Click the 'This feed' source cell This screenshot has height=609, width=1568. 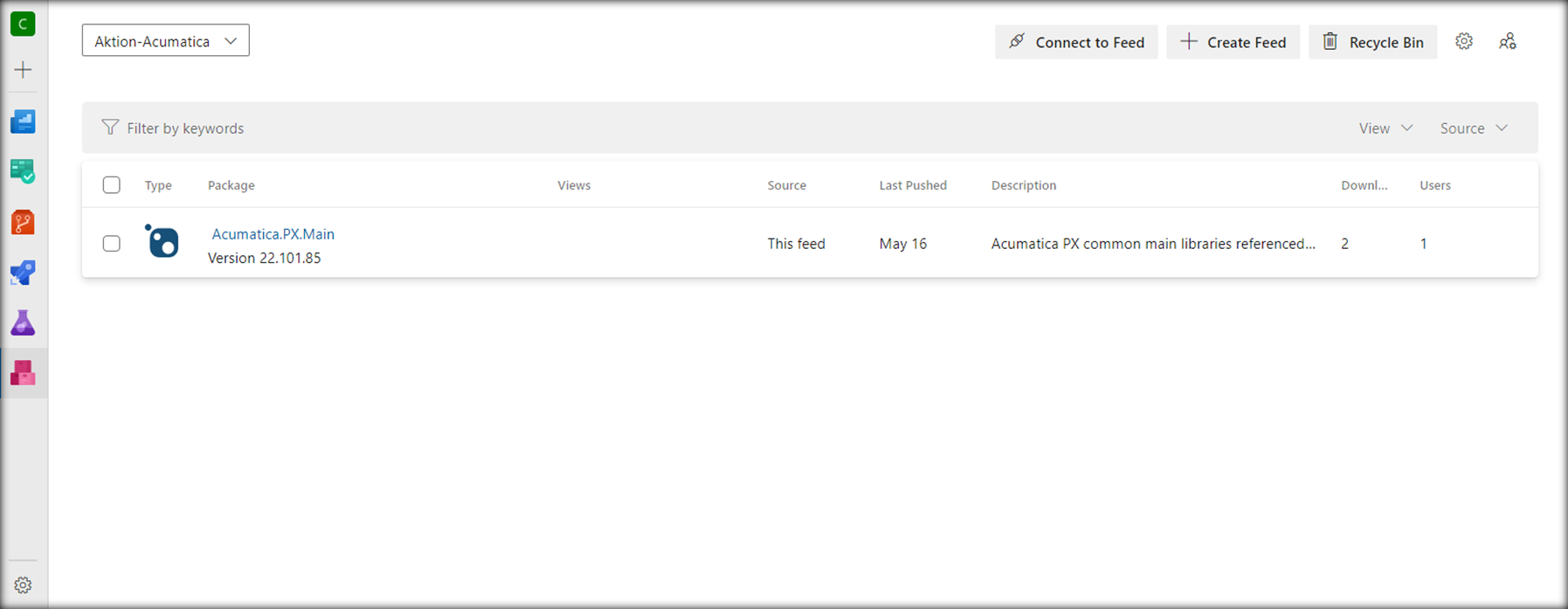pos(797,244)
